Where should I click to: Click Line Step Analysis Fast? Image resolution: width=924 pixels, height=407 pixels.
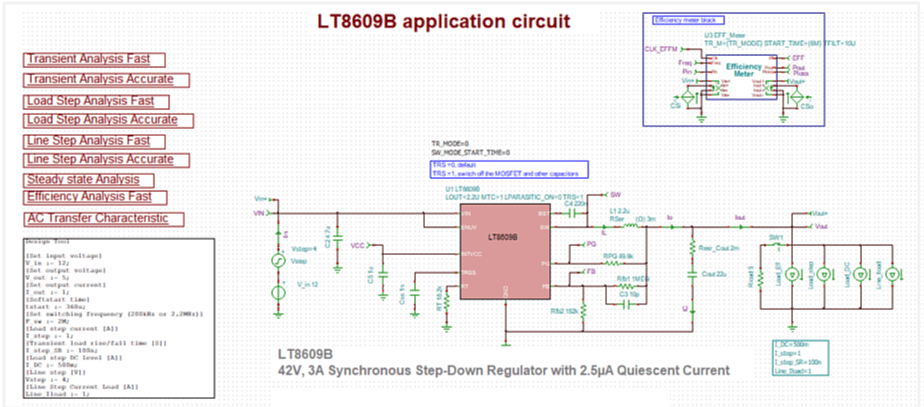pyautogui.click(x=89, y=140)
